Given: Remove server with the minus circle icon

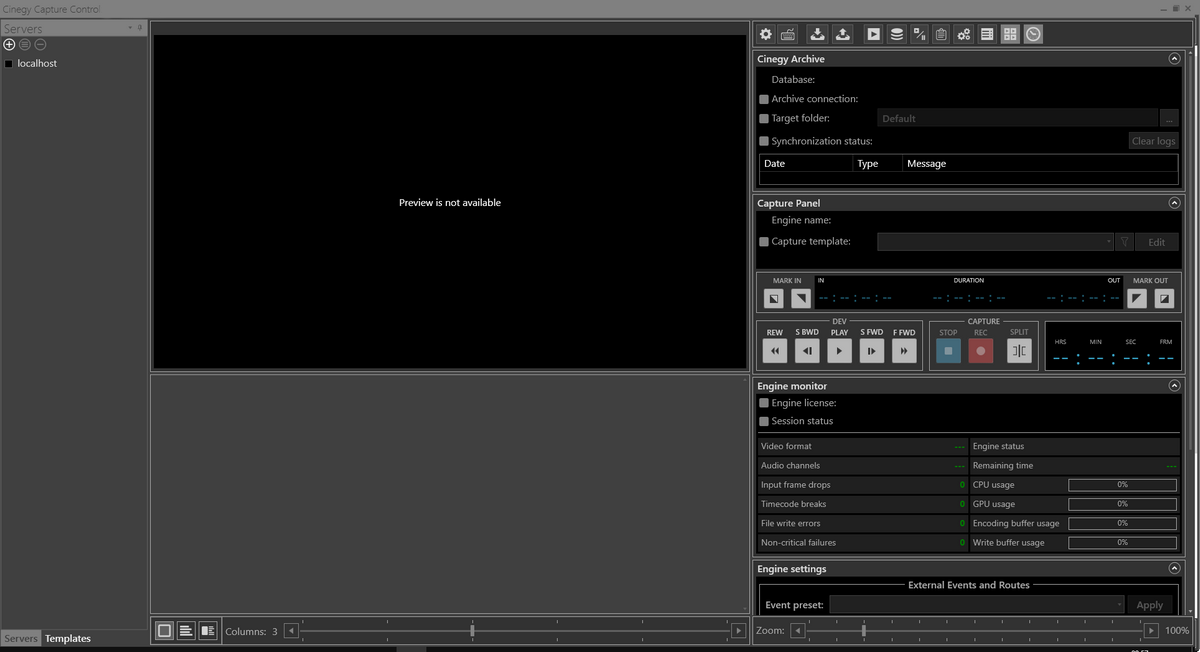Looking at the screenshot, I should (x=40, y=44).
